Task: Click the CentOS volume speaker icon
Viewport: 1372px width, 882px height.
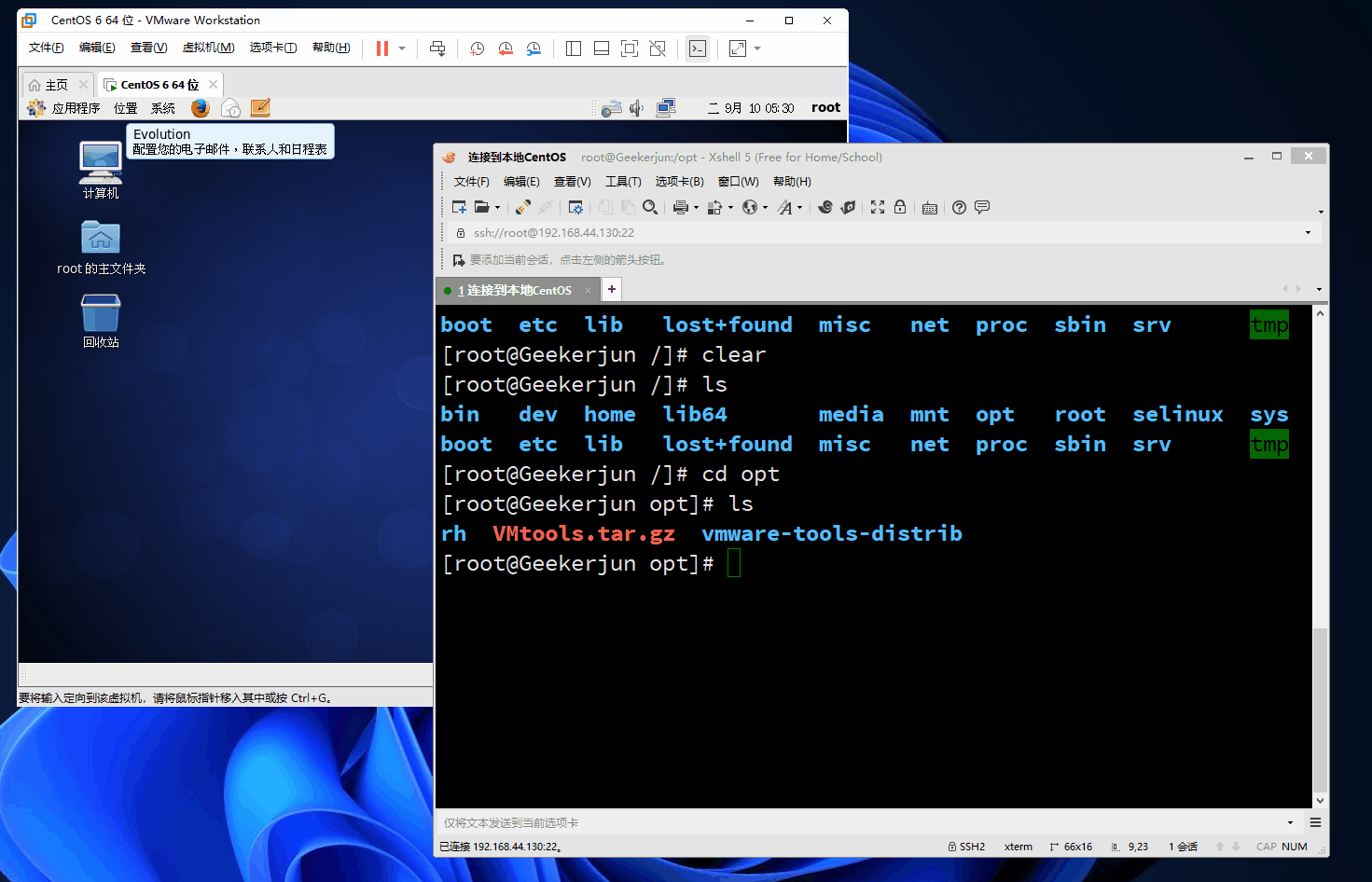Action: (x=636, y=108)
